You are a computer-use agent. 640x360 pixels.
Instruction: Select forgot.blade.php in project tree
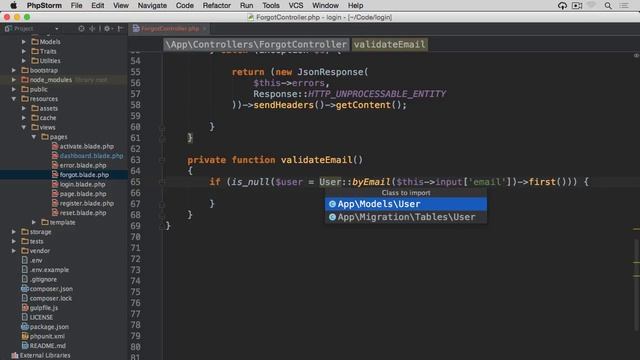pyautogui.click(x=84, y=175)
